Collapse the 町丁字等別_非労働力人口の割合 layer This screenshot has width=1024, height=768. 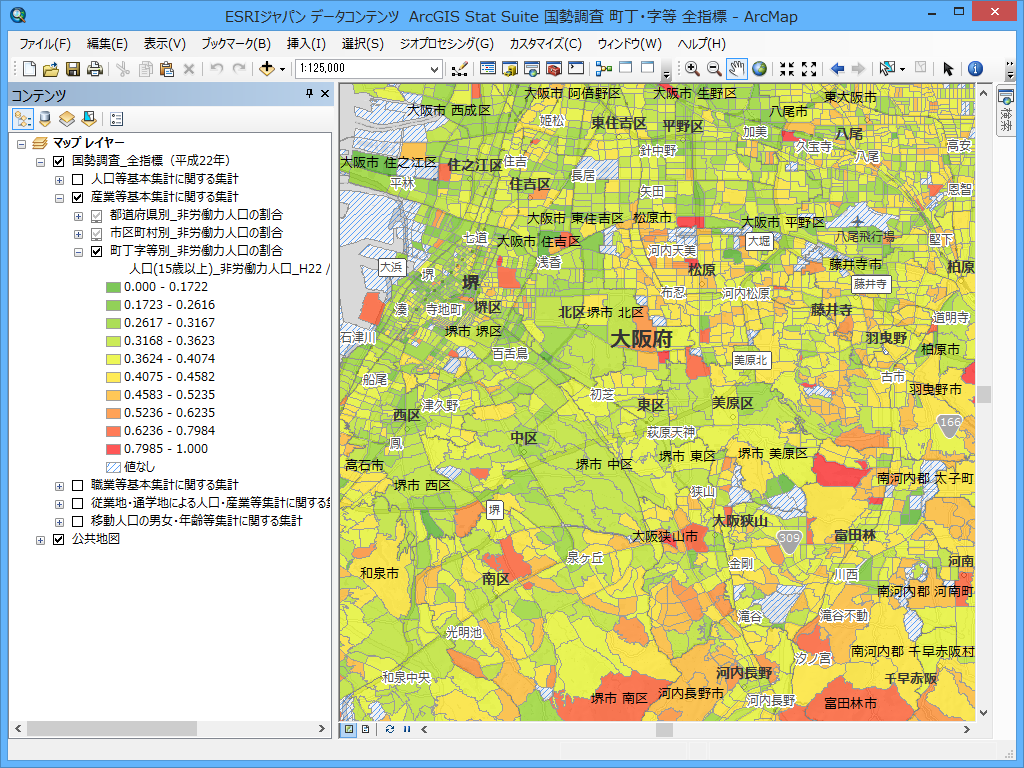pos(78,251)
